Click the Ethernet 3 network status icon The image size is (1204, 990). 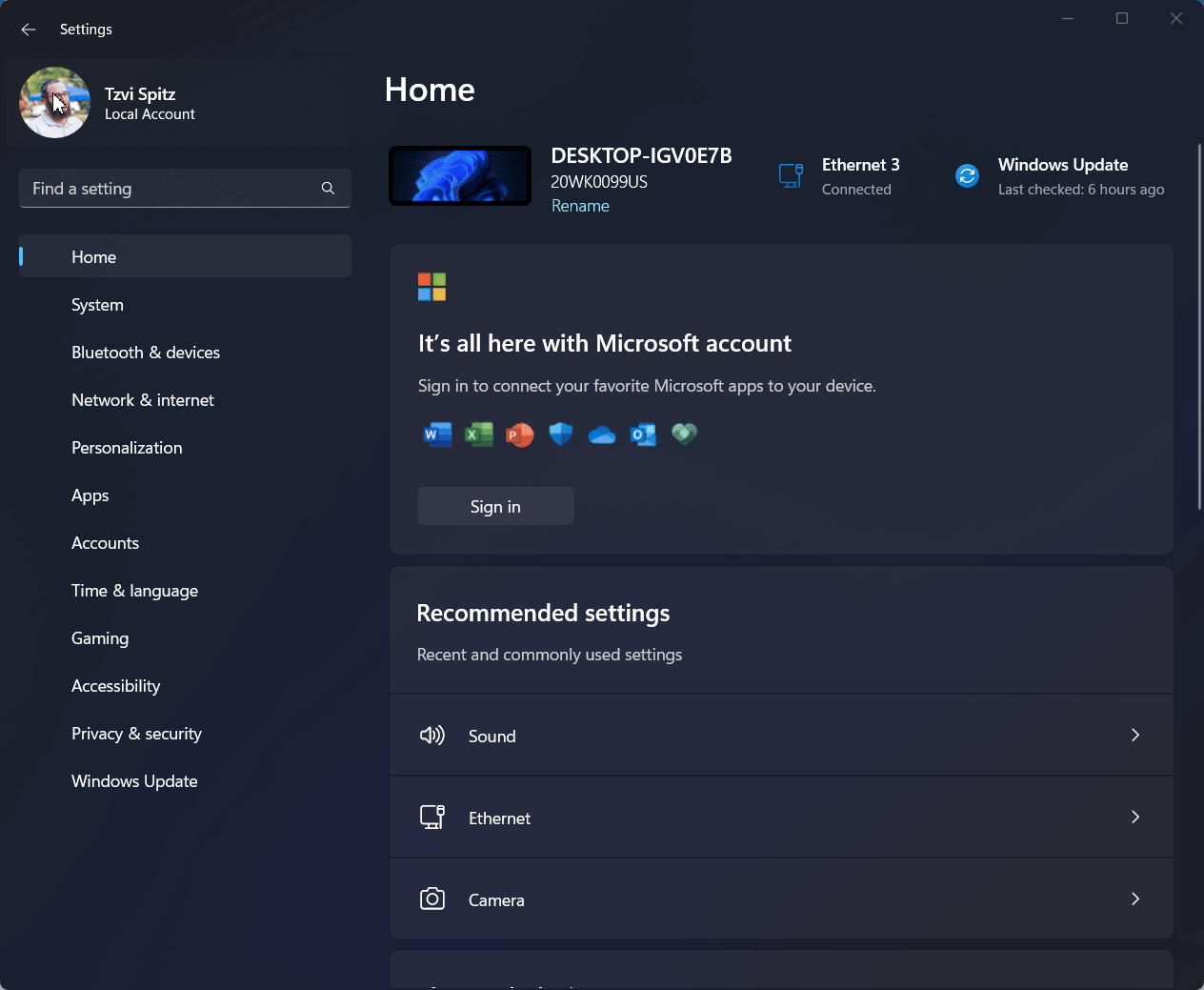pyautogui.click(x=791, y=176)
